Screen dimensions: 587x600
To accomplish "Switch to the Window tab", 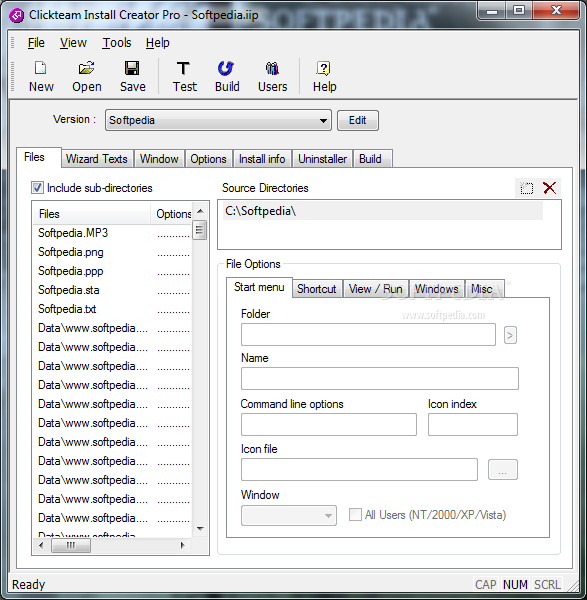I will (x=159, y=159).
